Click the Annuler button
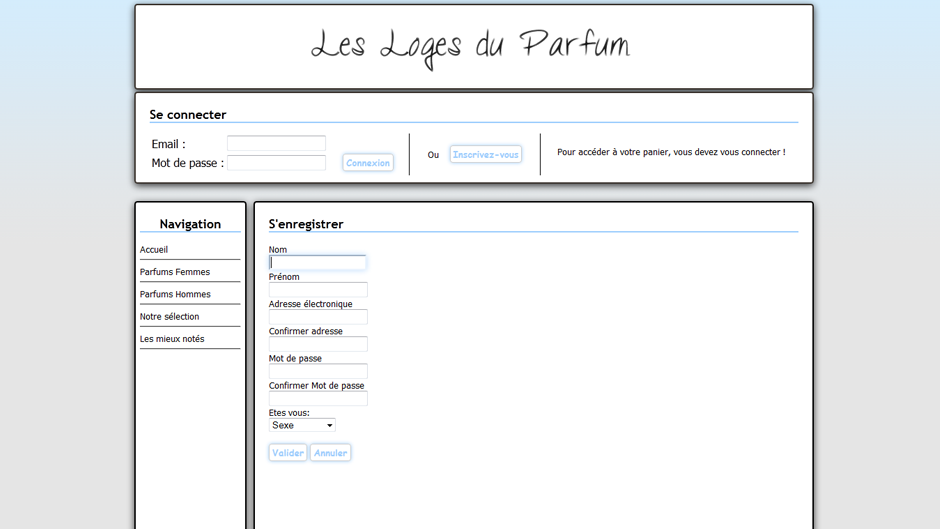This screenshot has height=529, width=940. pos(330,453)
